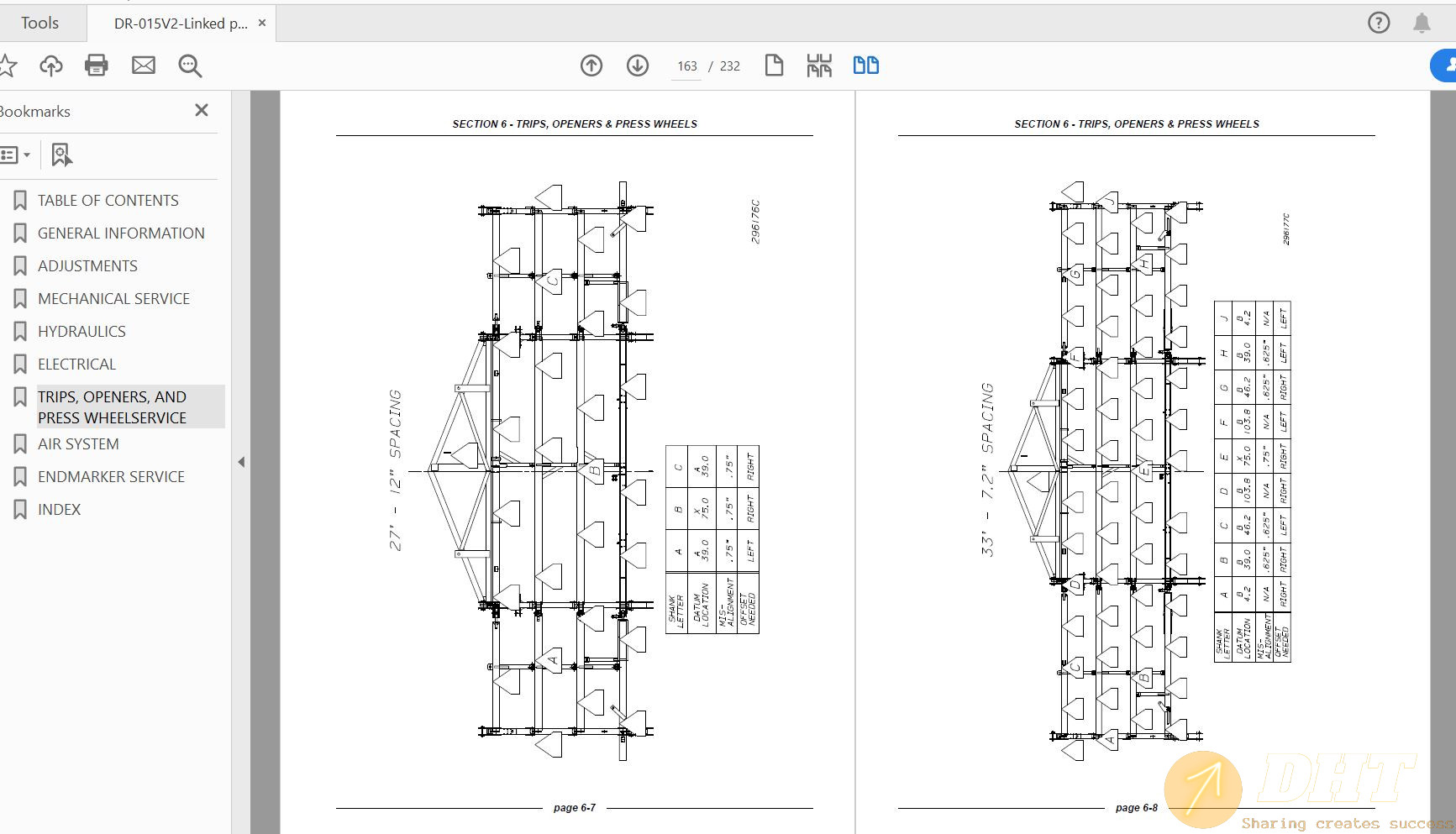Toggle two-page view mode
1456x834 pixels.
click(x=865, y=66)
